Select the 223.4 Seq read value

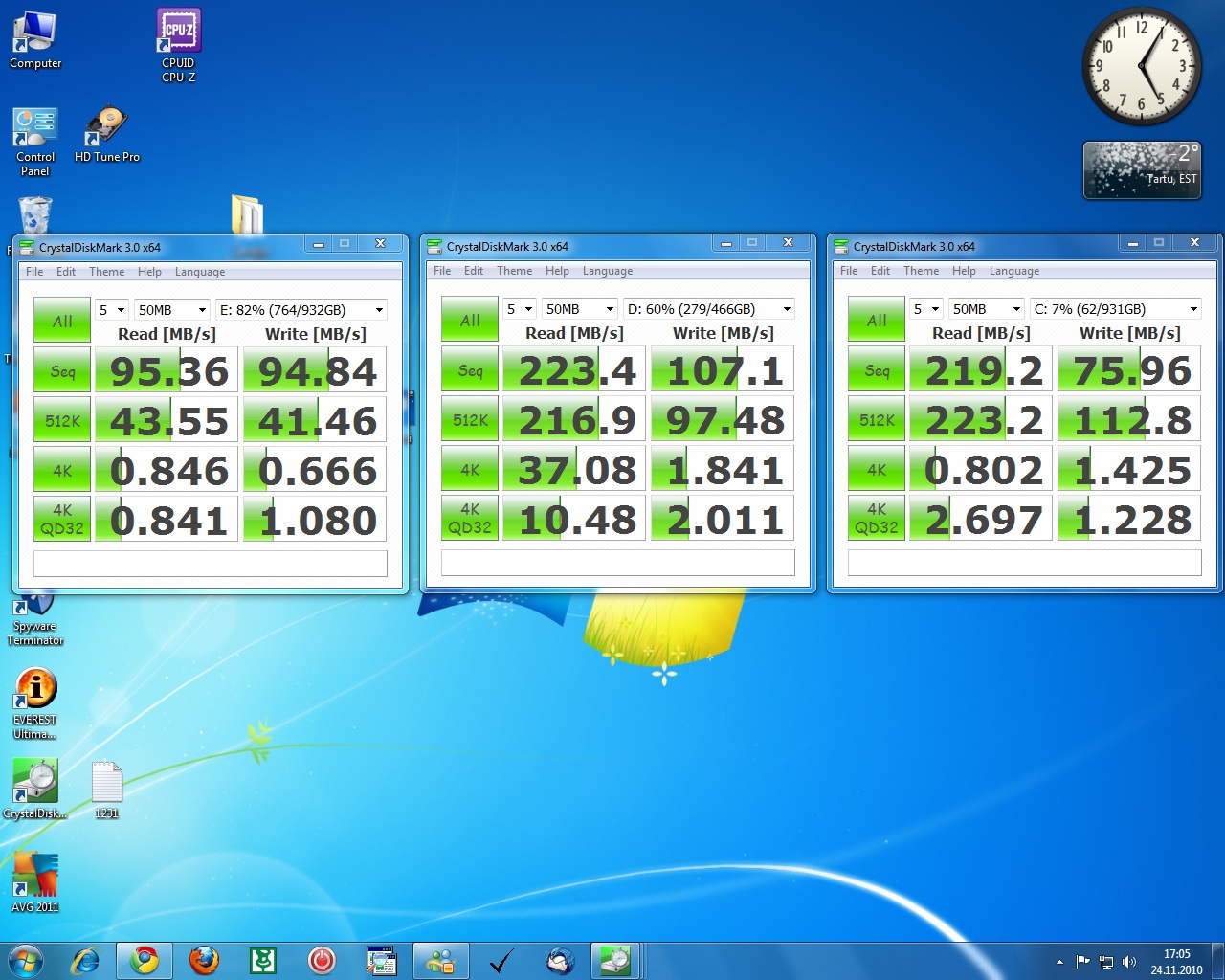(x=574, y=370)
